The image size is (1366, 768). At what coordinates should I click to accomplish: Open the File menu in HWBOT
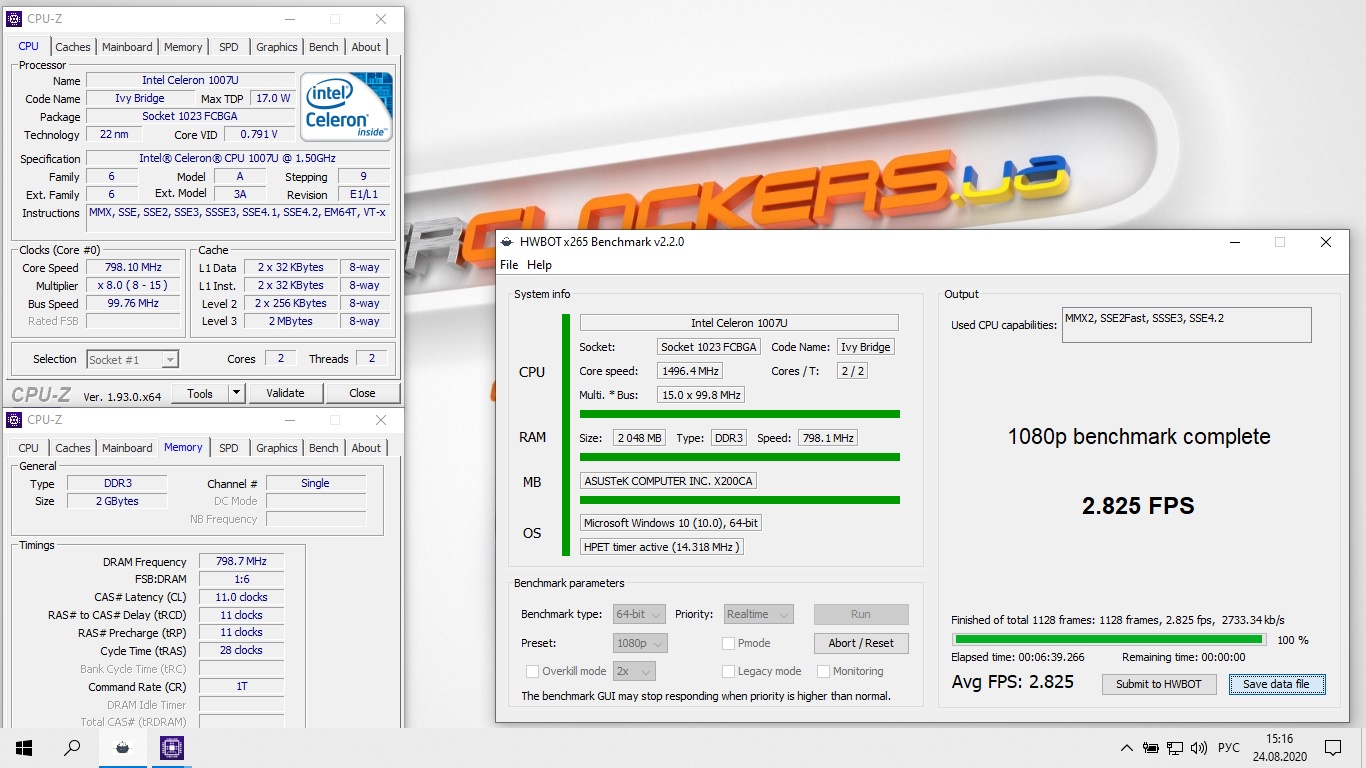click(509, 265)
